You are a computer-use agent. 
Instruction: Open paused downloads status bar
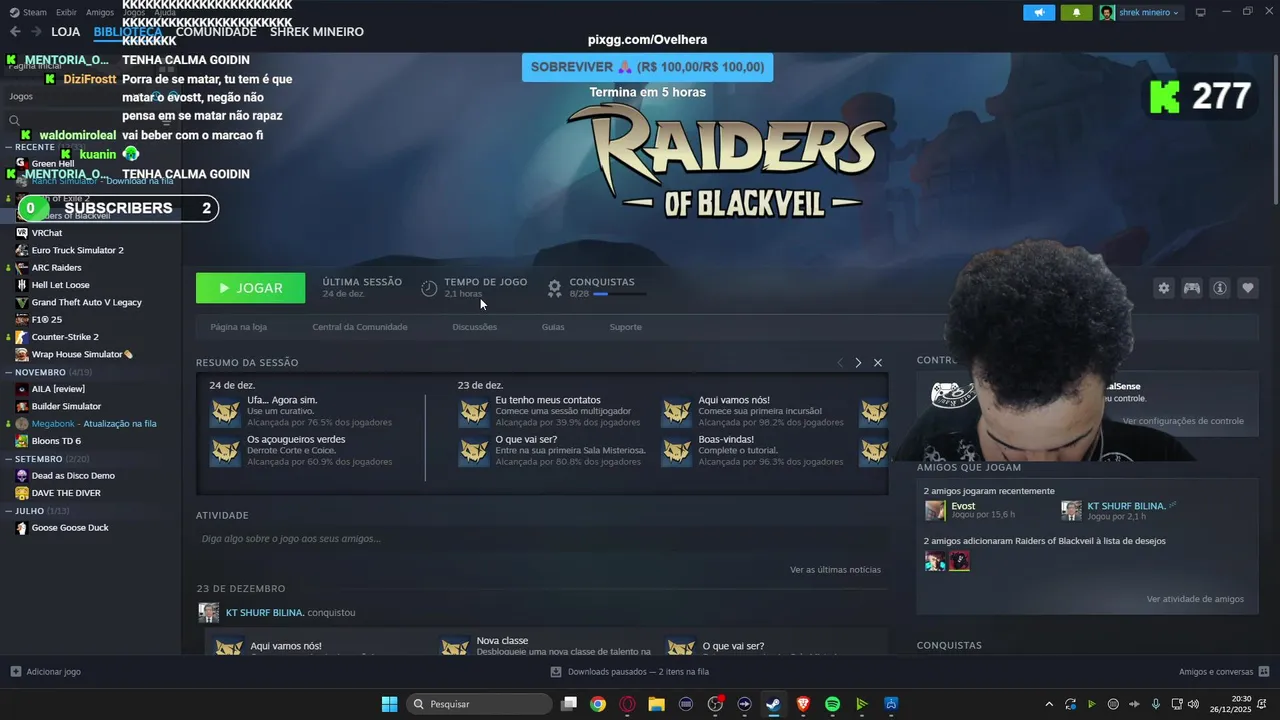tap(630, 672)
